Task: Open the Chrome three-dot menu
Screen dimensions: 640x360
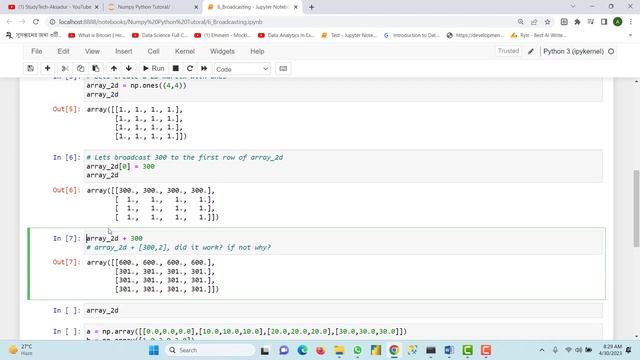Action: coord(631,22)
